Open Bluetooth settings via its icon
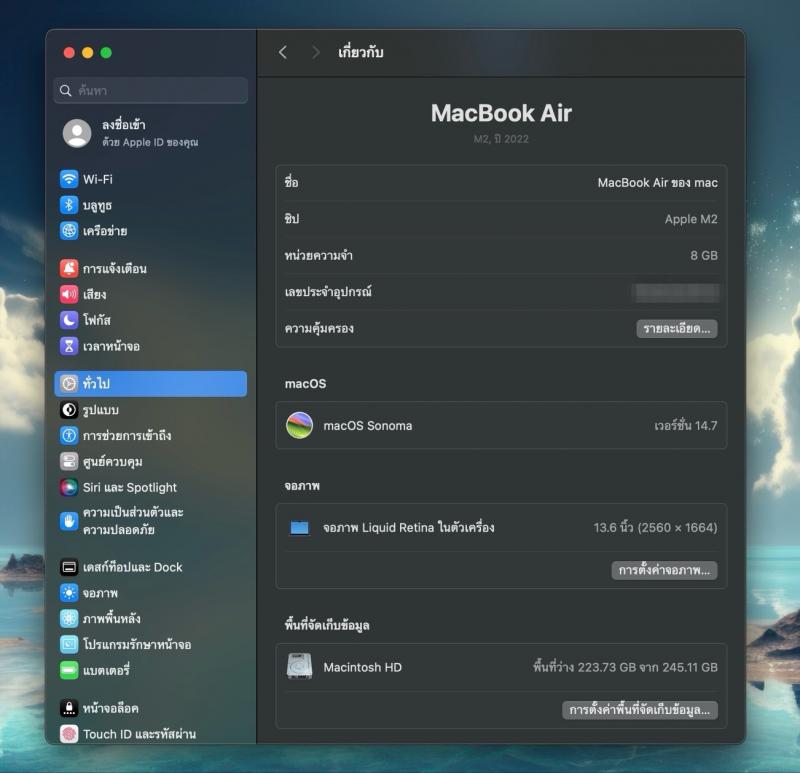The image size is (800, 773). point(69,205)
